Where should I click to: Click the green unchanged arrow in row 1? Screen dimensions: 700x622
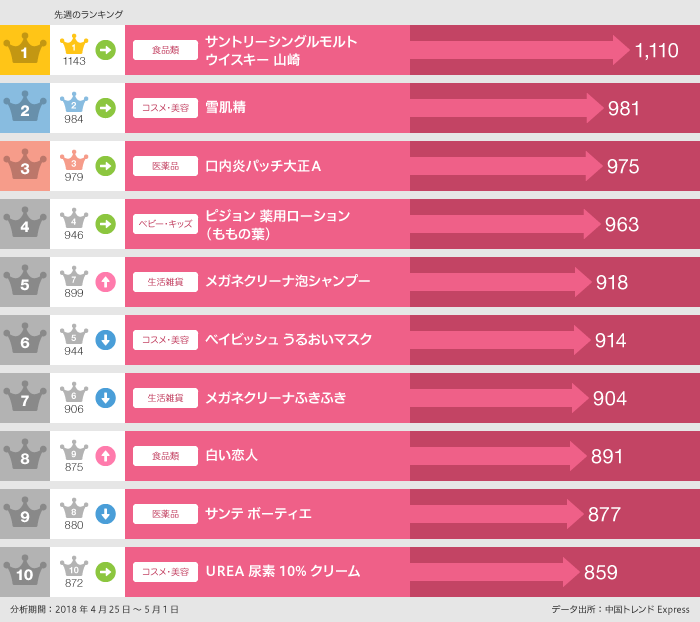tap(105, 50)
